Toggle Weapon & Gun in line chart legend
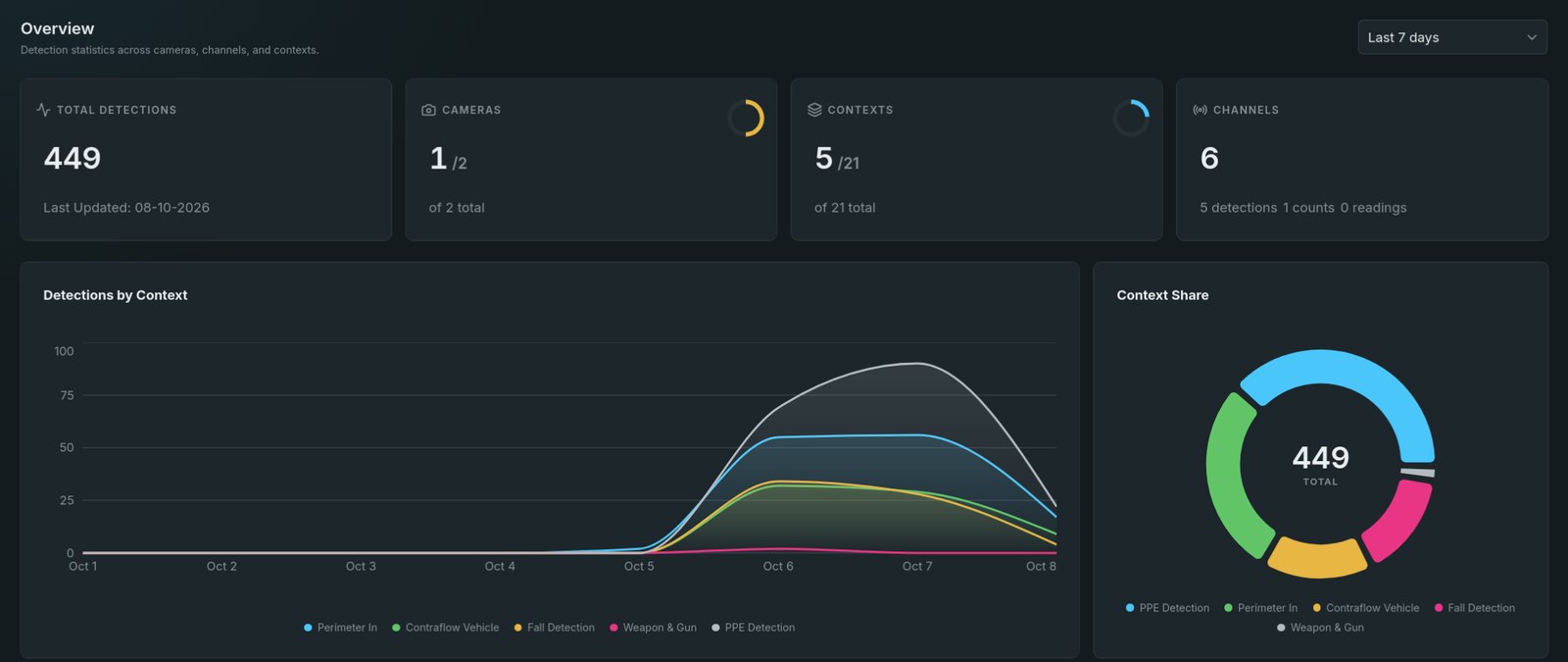 coord(654,628)
